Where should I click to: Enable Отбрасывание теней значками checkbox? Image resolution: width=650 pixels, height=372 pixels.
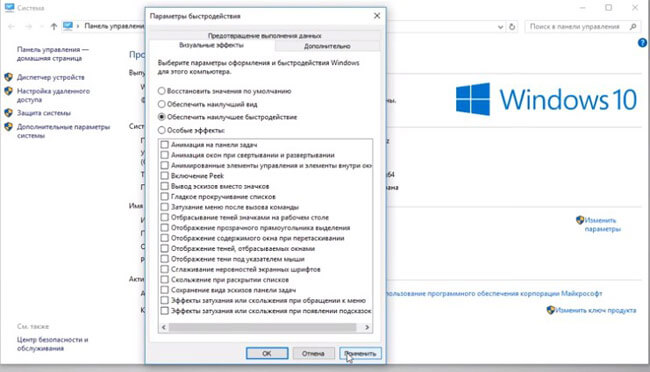(165, 217)
